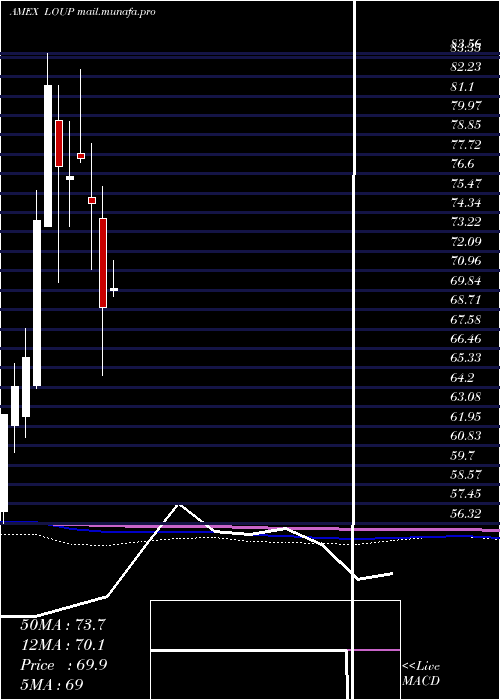Image resolution: width=500 pixels, height=700 pixels.
Task: Click the 66.46 price axis label
Action: [x=466, y=338]
